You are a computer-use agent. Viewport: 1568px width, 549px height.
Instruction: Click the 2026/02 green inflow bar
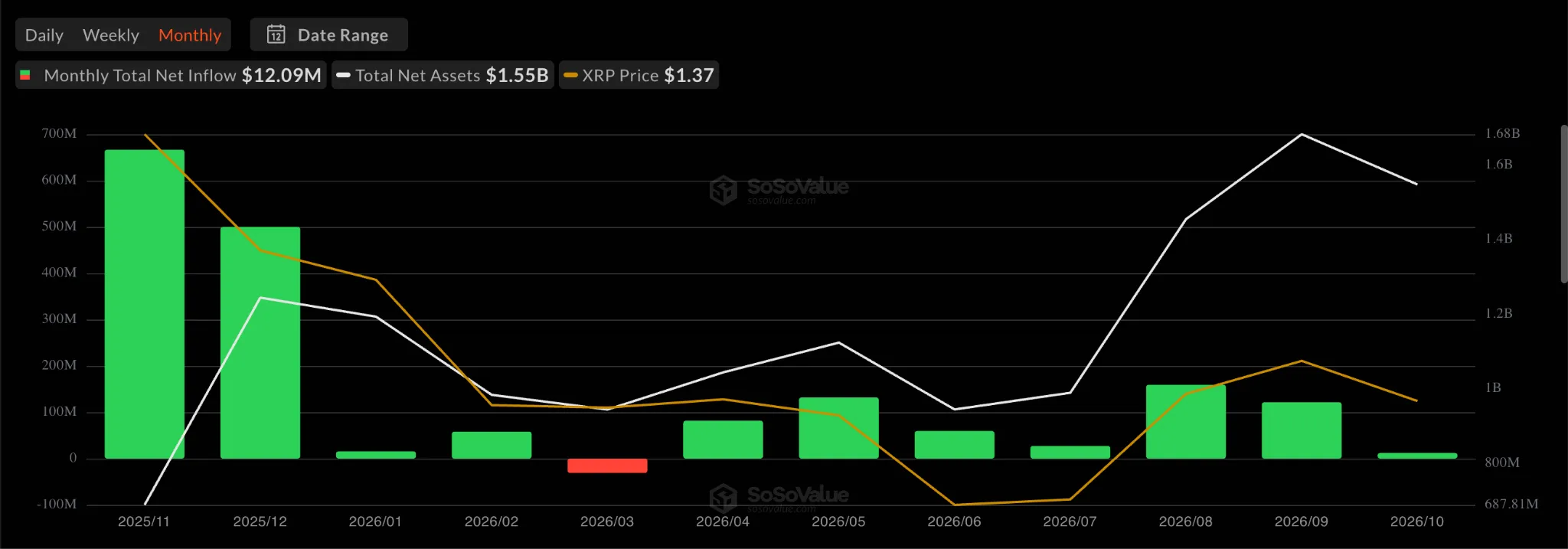pyautogui.click(x=492, y=445)
